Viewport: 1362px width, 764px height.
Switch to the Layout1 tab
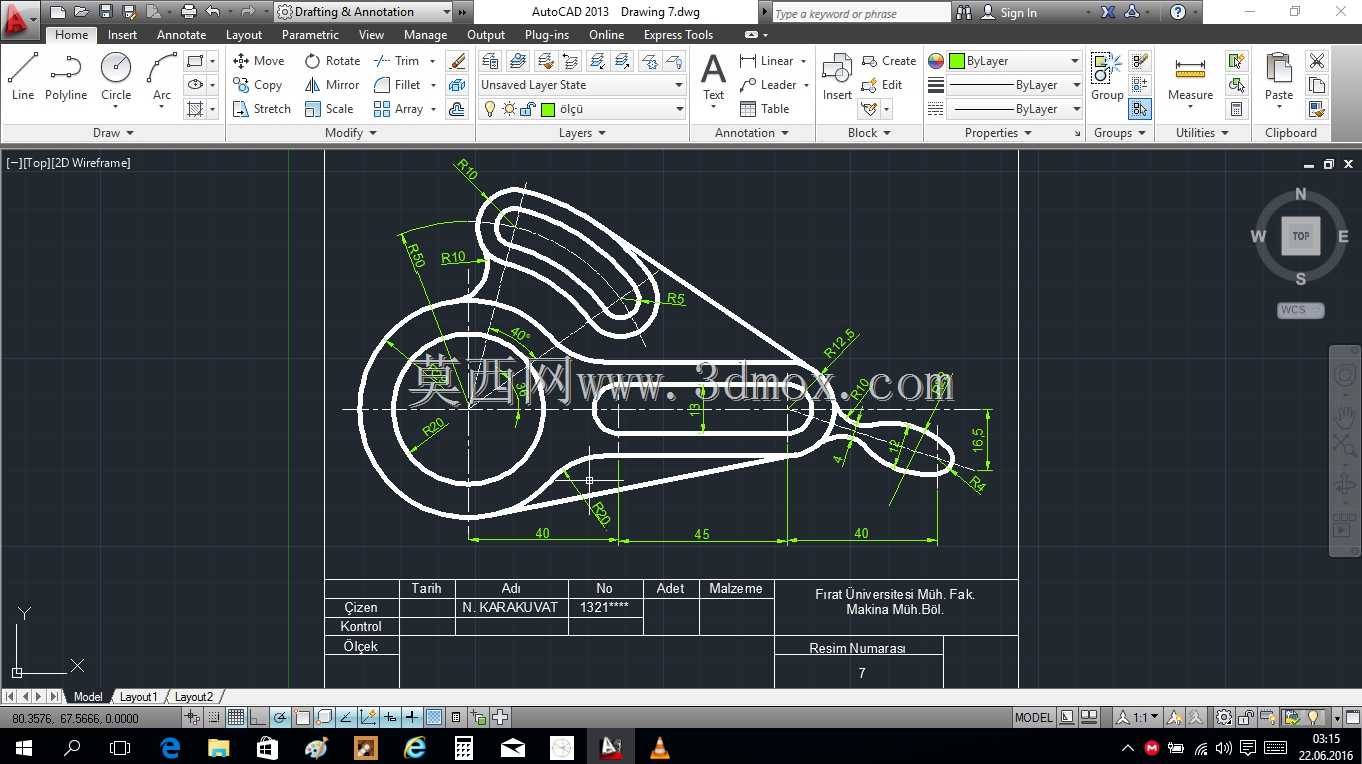coord(138,697)
